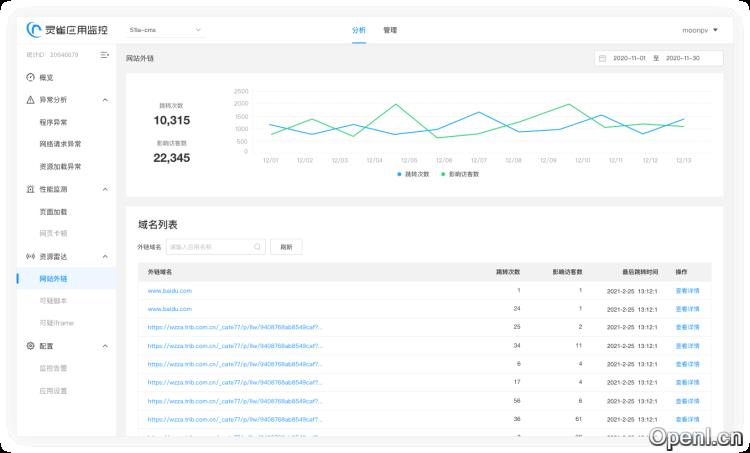Click the 外链域名 search input field

point(208,246)
